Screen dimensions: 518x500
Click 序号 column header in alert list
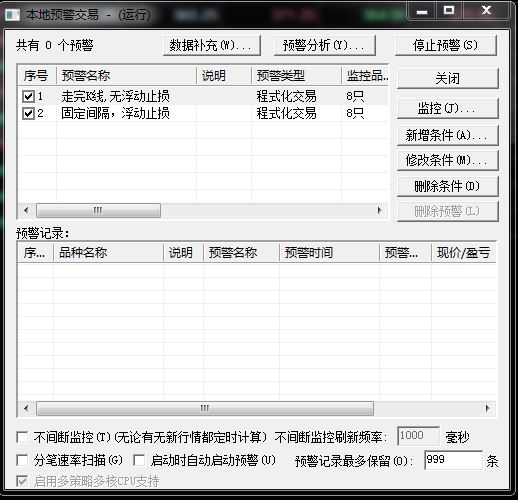(37, 76)
